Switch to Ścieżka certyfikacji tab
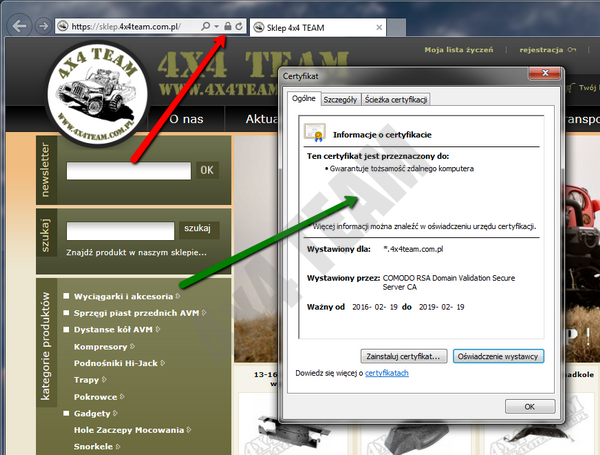The width and height of the screenshot is (600, 455). click(x=396, y=100)
